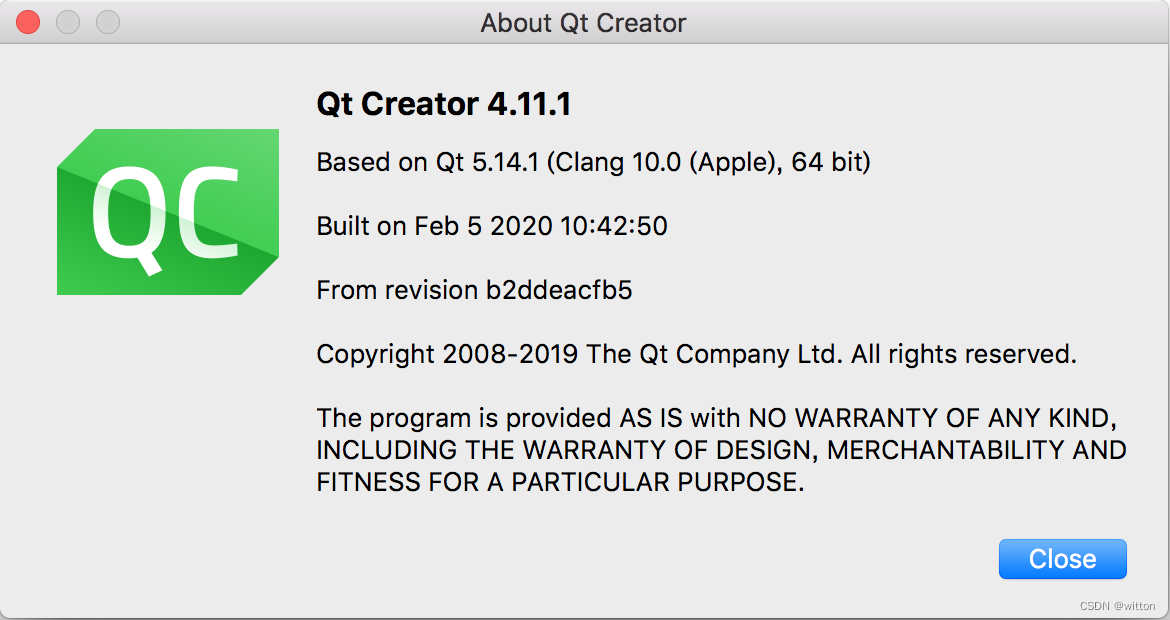Click the grayed-out zoom window button

point(107,22)
